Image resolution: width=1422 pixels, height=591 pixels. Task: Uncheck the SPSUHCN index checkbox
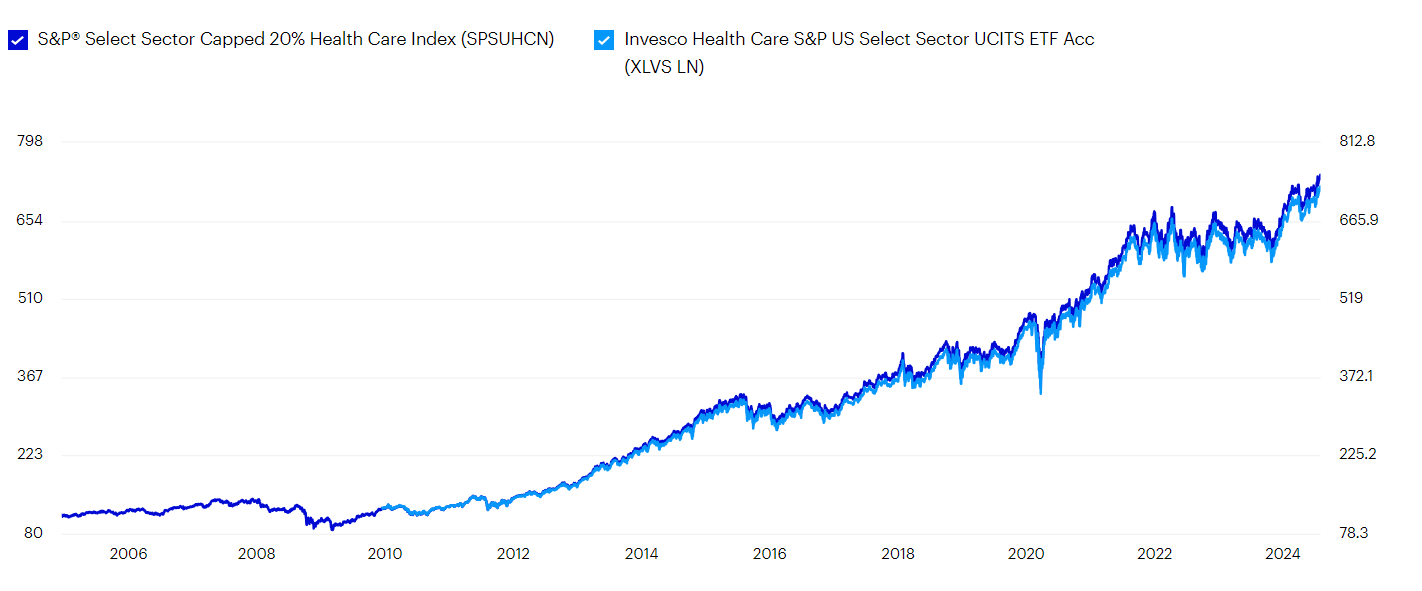(x=17, y=40)
